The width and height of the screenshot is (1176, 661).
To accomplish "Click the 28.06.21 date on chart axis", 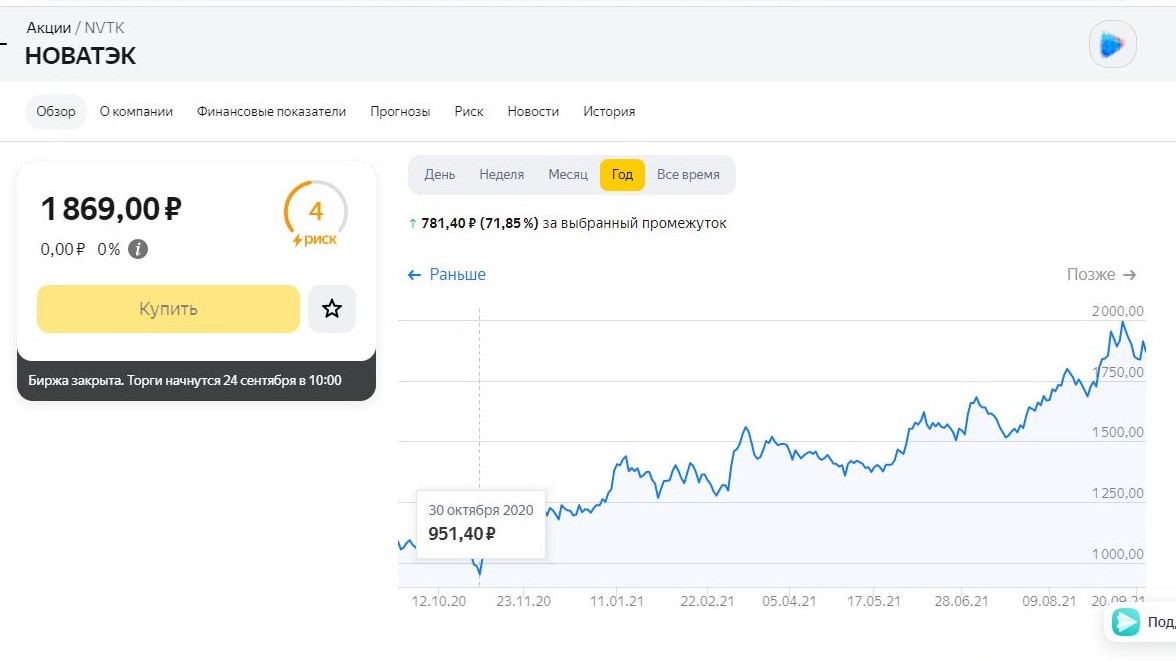I will [x=962, y=601].
